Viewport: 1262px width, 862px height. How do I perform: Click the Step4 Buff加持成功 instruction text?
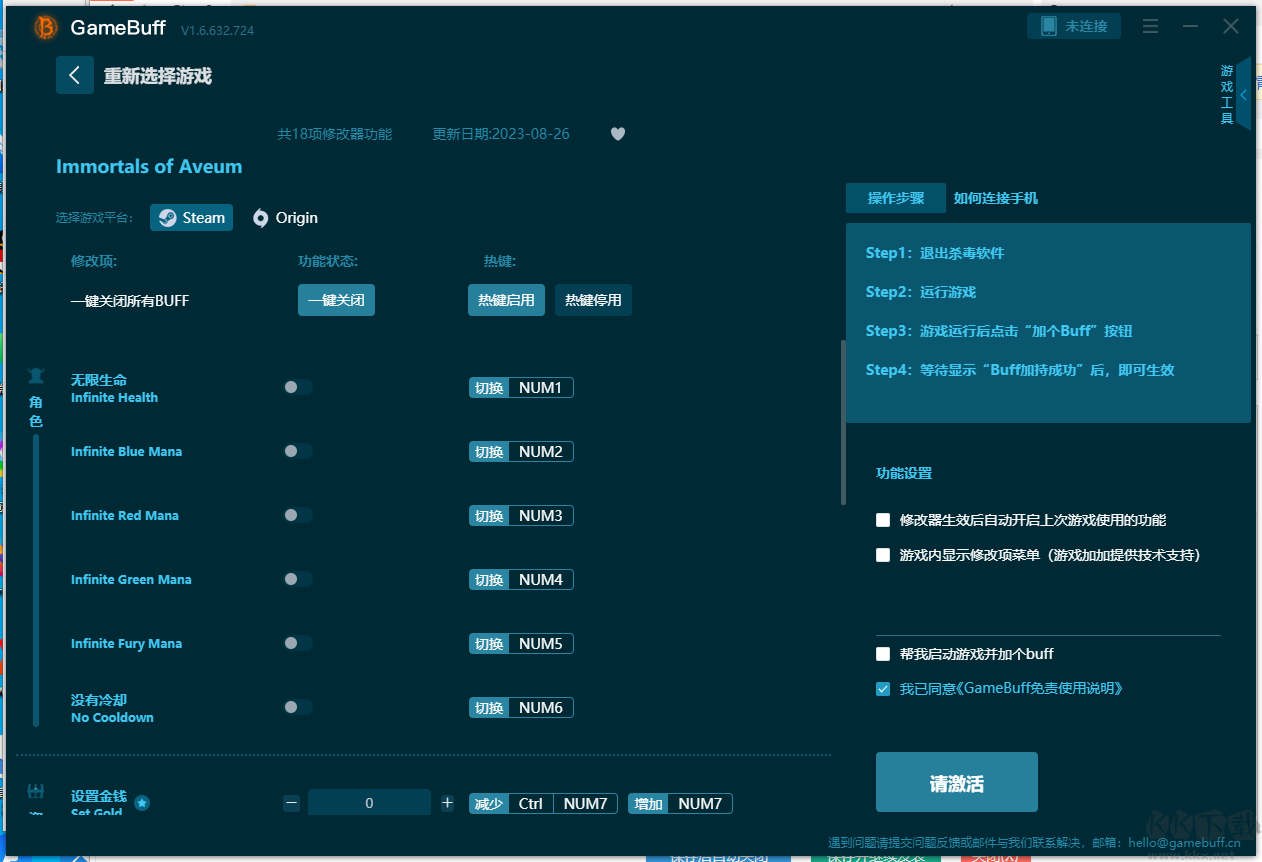[x=1020, y=370]
